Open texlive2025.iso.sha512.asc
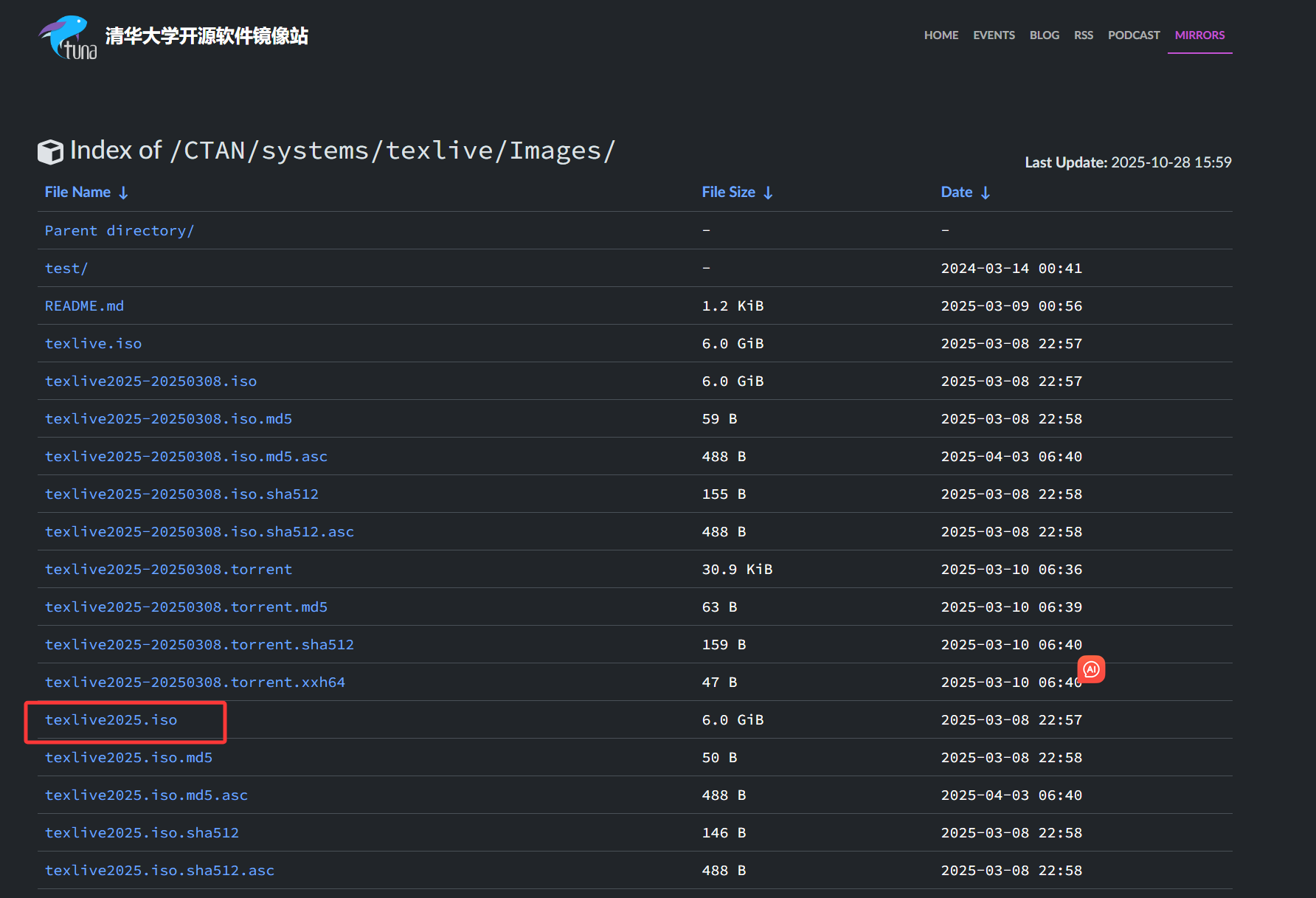 159,871
